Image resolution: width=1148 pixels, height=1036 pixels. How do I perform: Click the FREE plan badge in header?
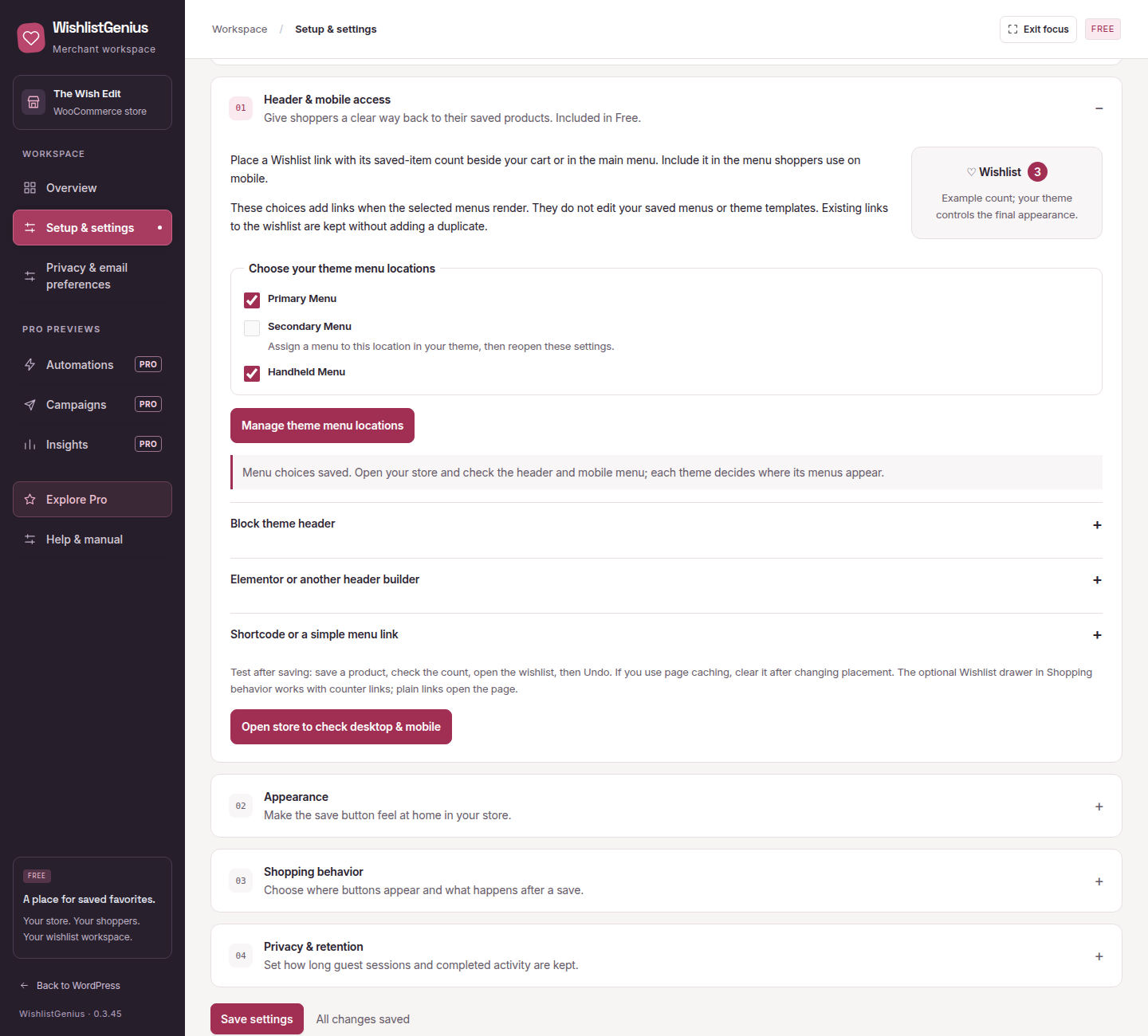click(1103, 29)
